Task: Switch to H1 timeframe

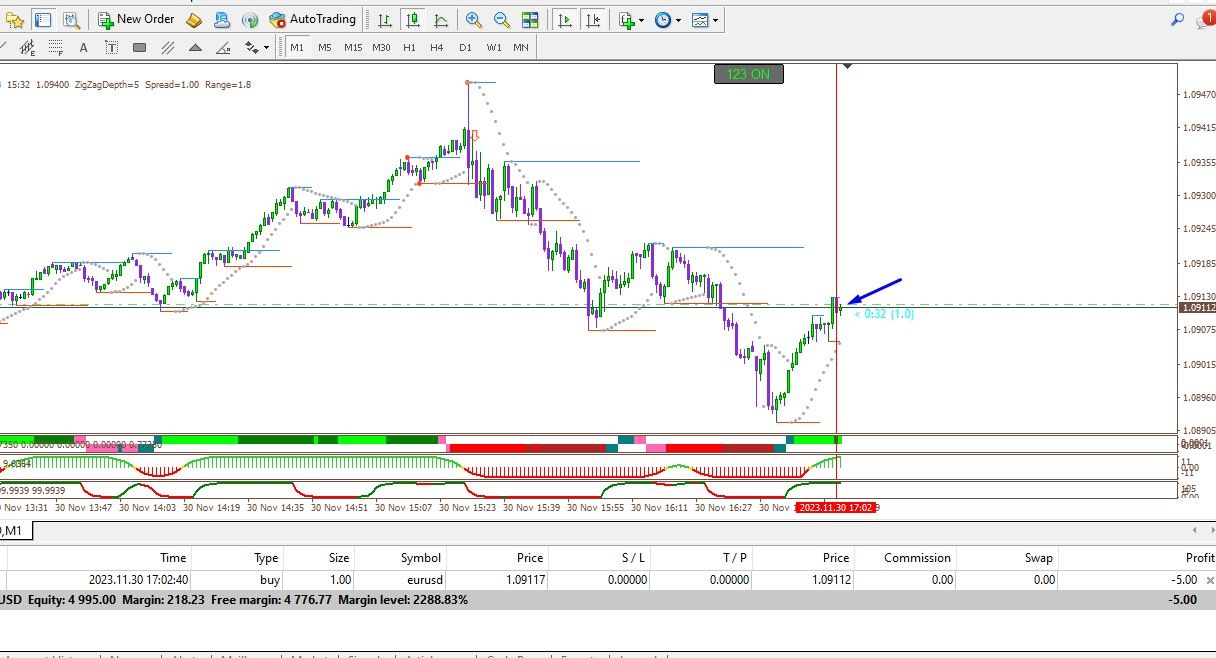Action: pyautogui.click(x=409, y=47)
